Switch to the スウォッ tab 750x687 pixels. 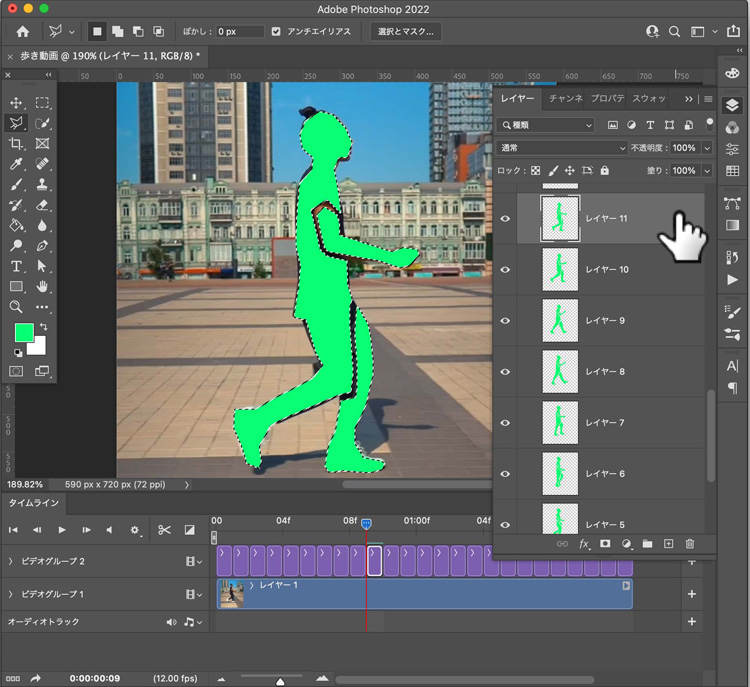point(649,99)
